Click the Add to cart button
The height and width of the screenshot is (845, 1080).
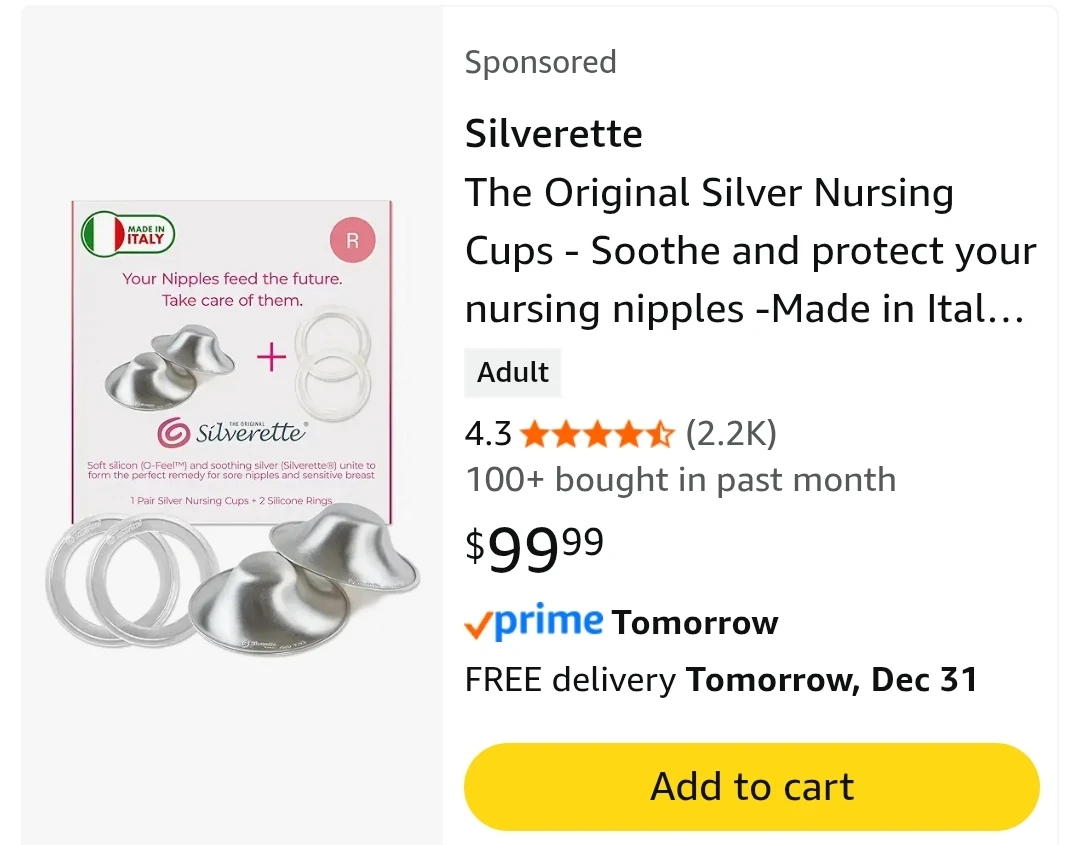pyautogui.click(x=751, y=786)
